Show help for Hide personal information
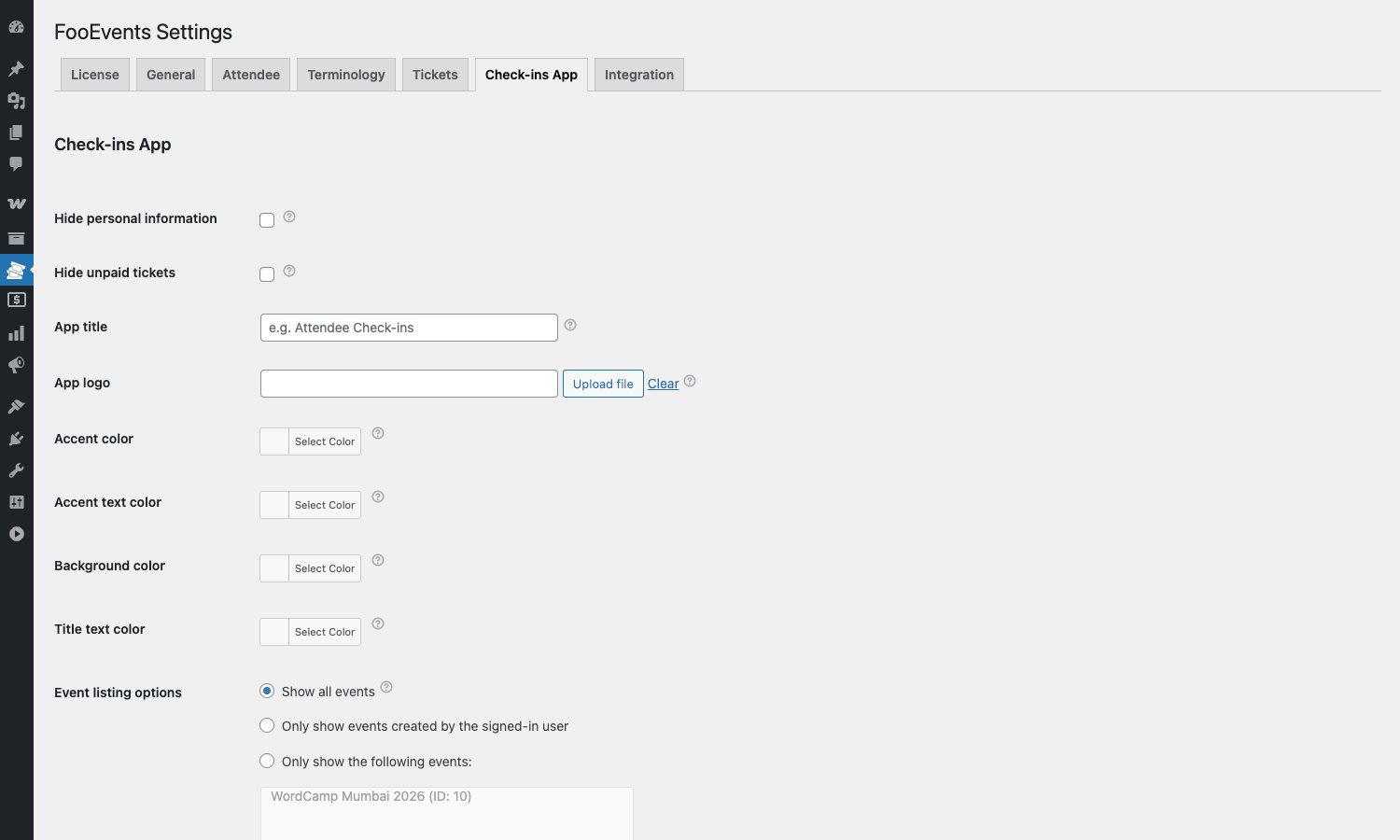Image resolution: width=1400 pixels, height=840 pixels. pyautogui.click(x=289, y=217)
